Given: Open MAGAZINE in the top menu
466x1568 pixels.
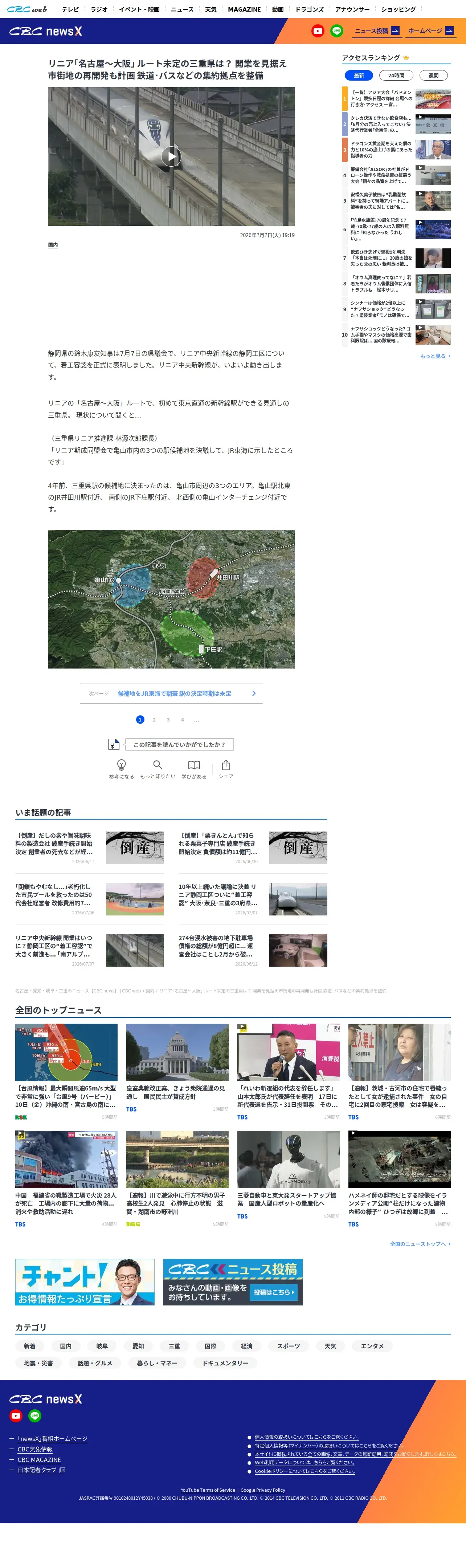Looking at the screenshot, I should coord(245,9).
